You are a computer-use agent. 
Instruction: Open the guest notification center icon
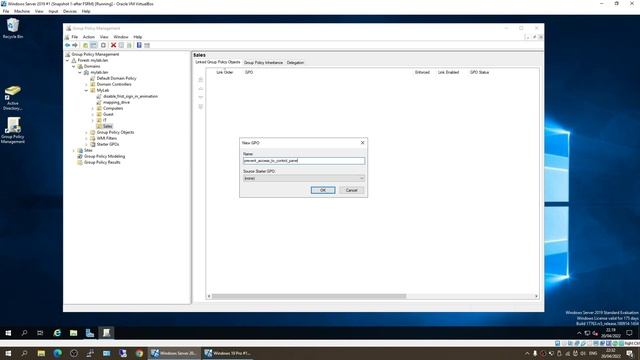coord(629,333)
